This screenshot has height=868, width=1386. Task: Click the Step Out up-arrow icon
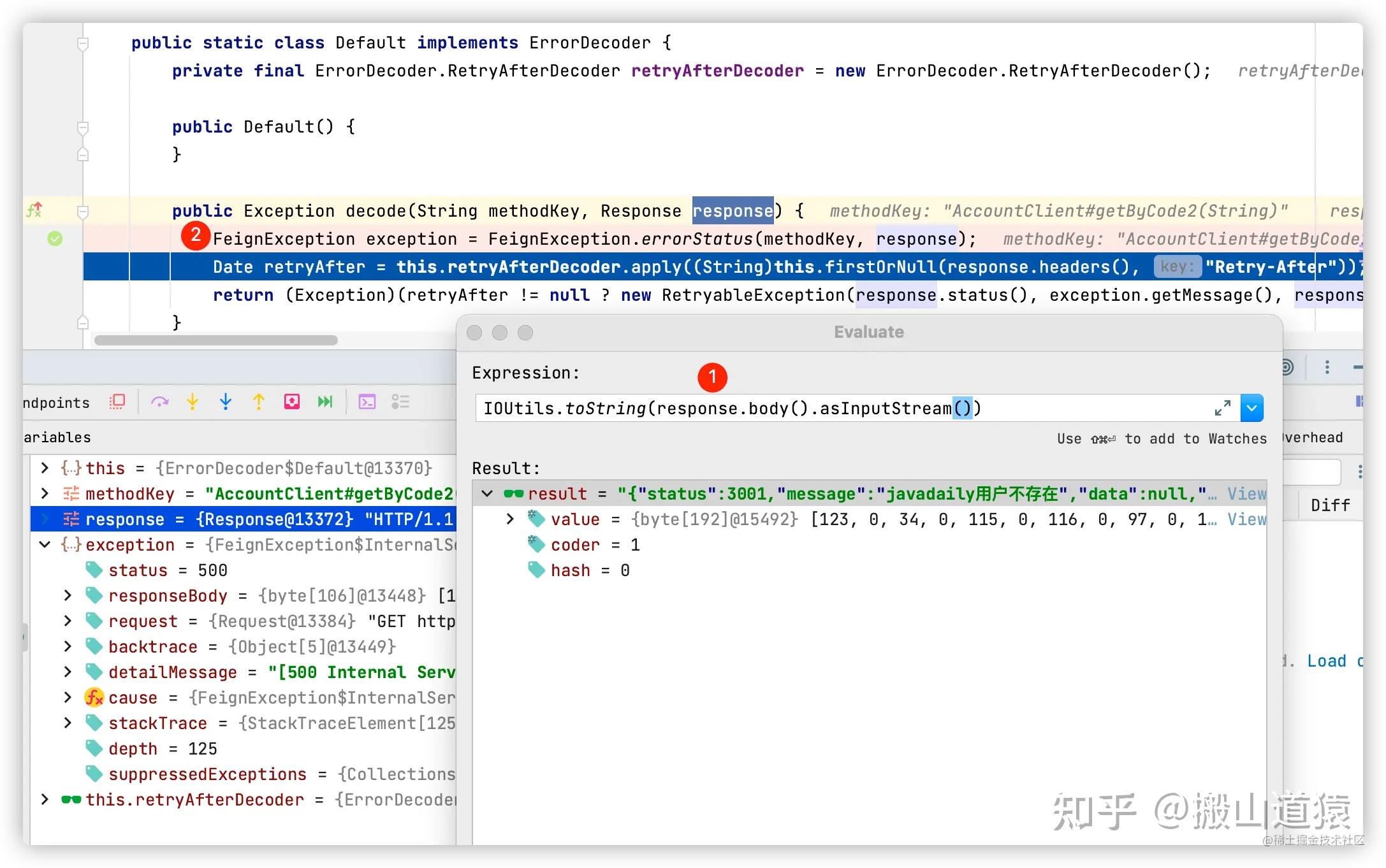(259, 401)
